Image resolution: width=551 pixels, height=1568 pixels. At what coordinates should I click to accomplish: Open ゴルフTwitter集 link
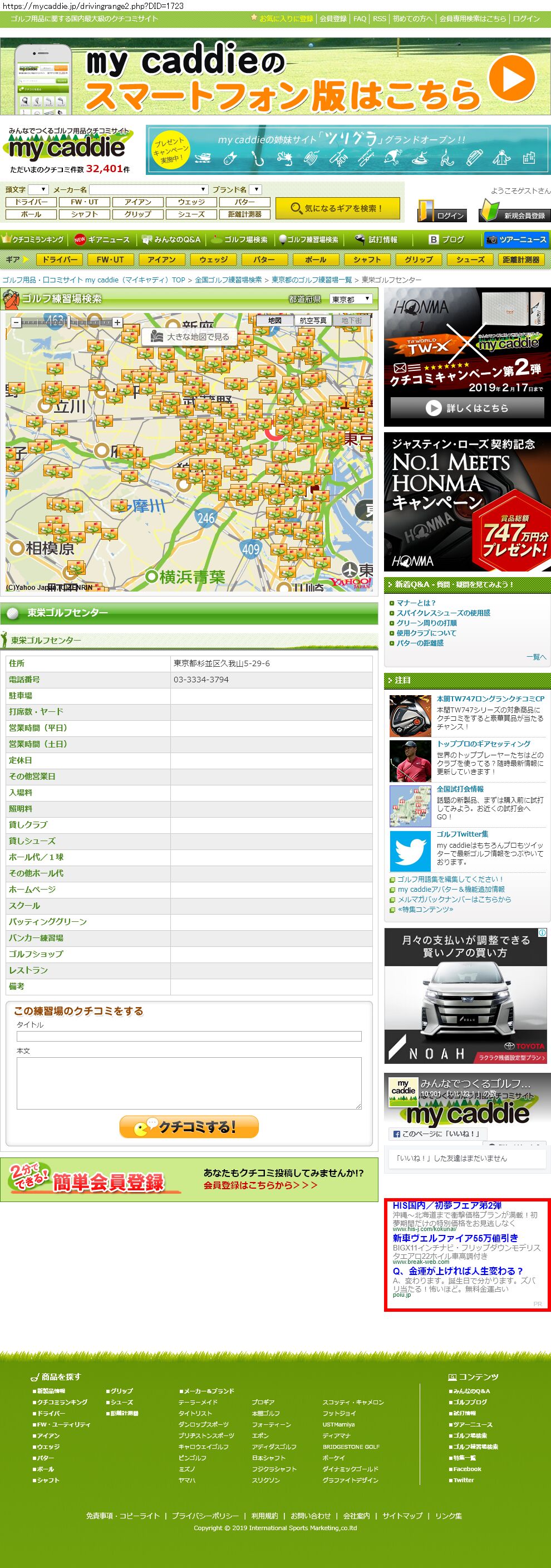coord(462,834)
